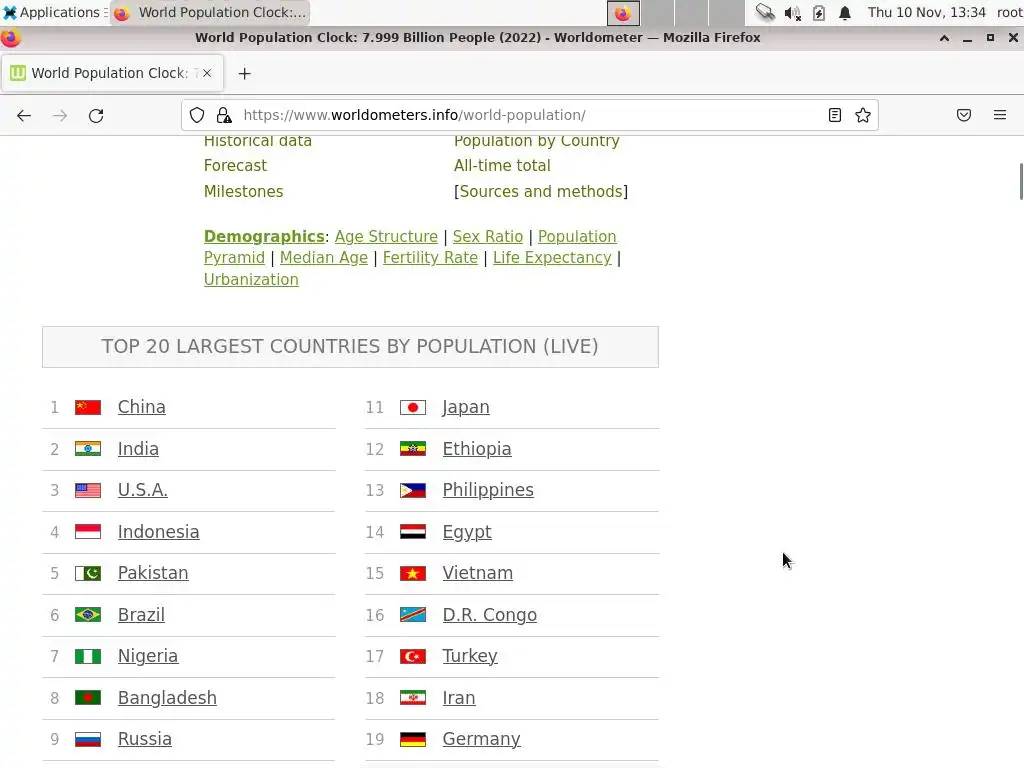The width and height of the screenshot is (1024, 768).
Task: Open the D.R. Congo link
Action: [490, 615]
